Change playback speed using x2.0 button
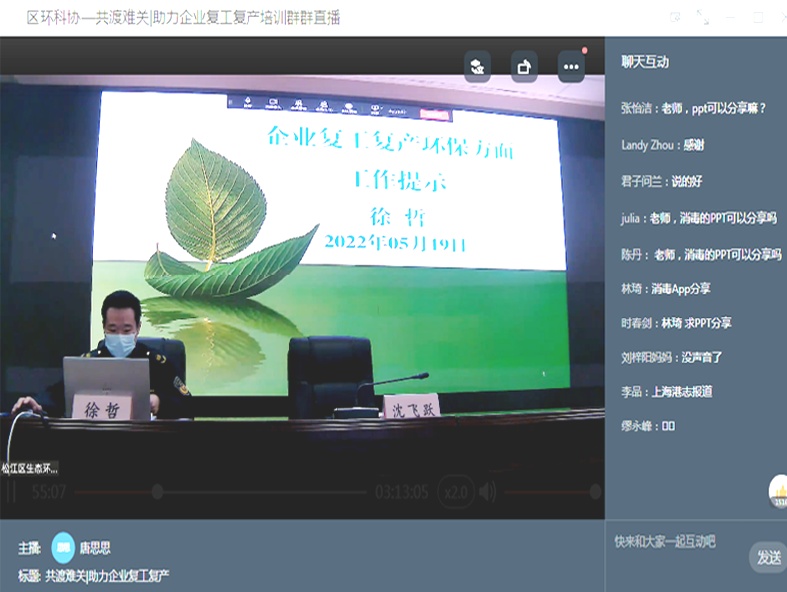Screen dimensions: 787x592 pos(456,492)
